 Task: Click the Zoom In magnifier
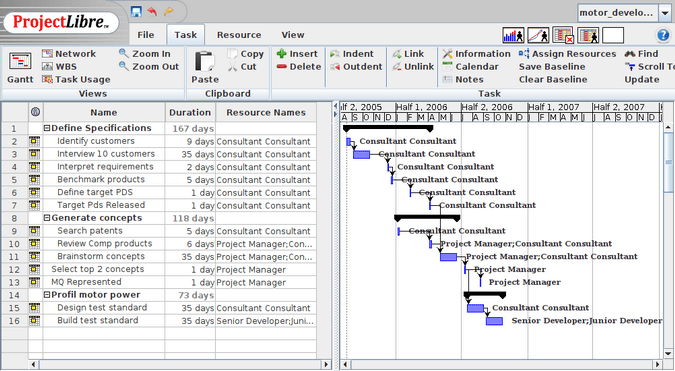tap(124, 53)
